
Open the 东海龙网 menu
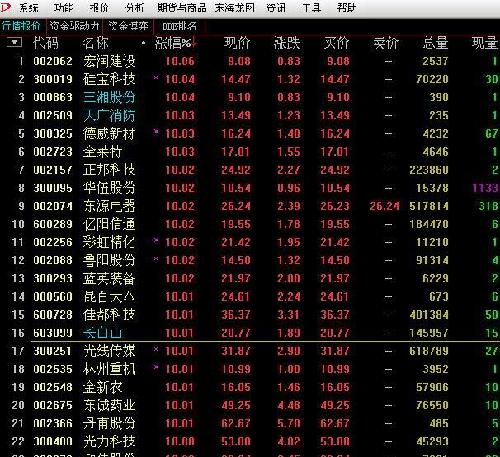235,7
